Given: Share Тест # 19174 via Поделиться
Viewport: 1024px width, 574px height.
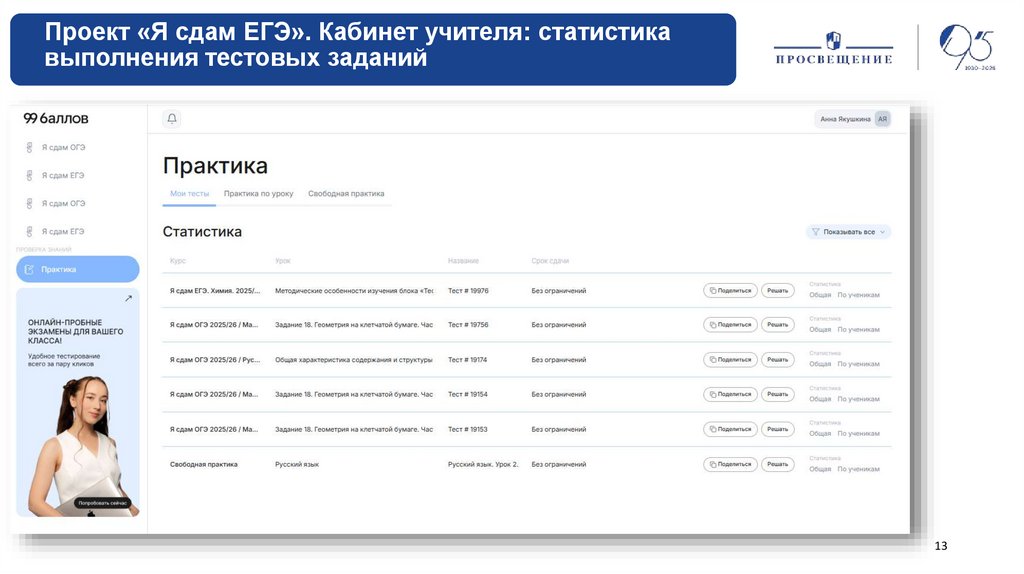Looking at the screenshot, I should (730, 360).
